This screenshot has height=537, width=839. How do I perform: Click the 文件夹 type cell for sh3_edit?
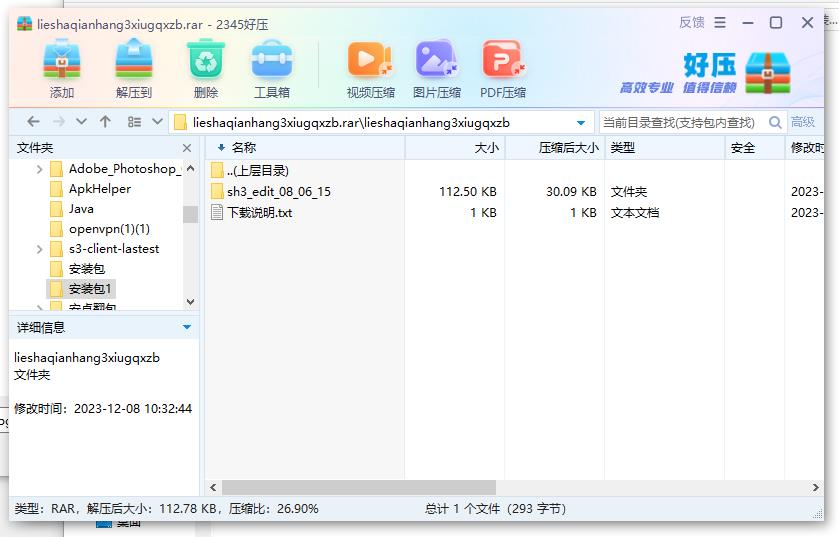click(629, 191)
